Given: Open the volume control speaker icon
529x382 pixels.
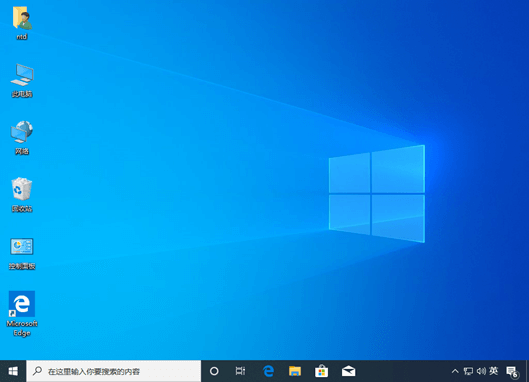Looking at the screenshot, I should pyautogui.click(x=481, y=371).
